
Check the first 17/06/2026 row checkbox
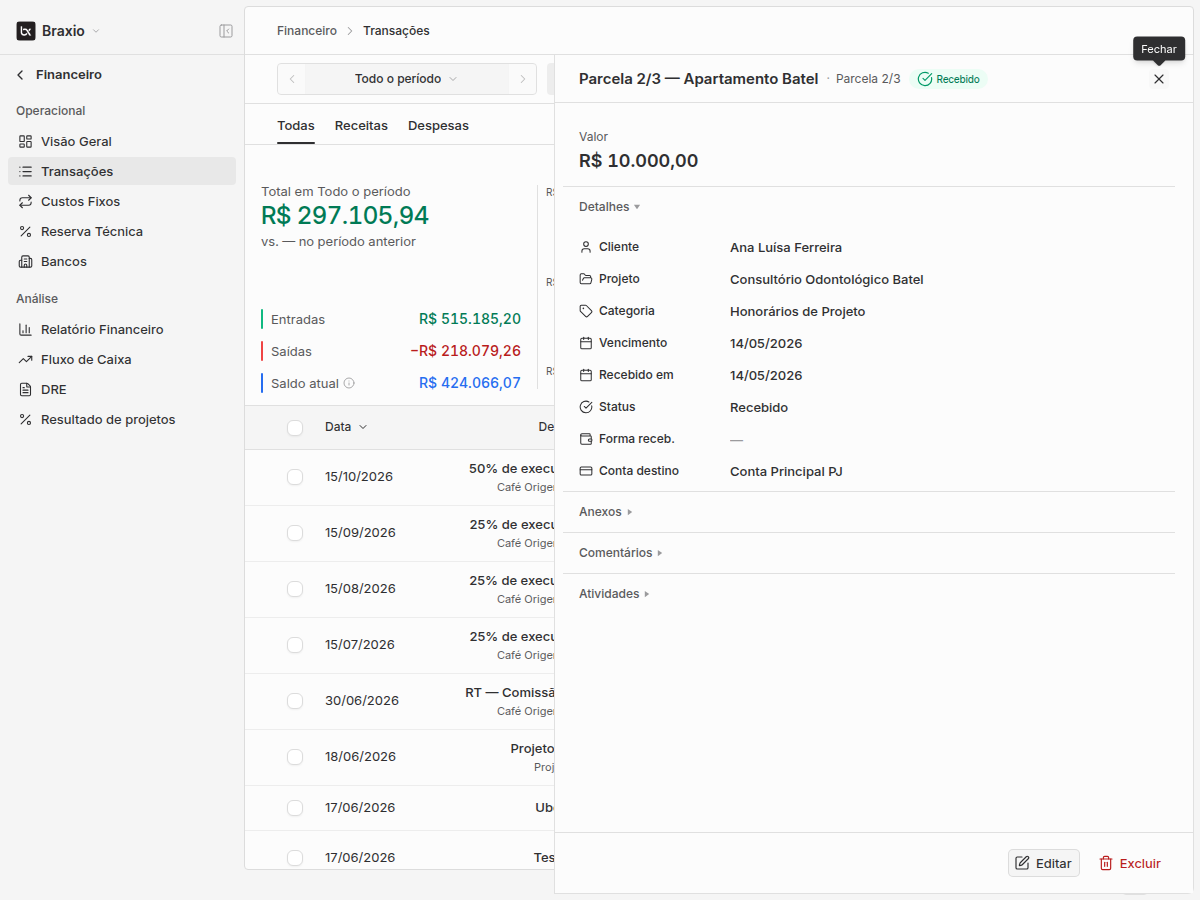295,808
